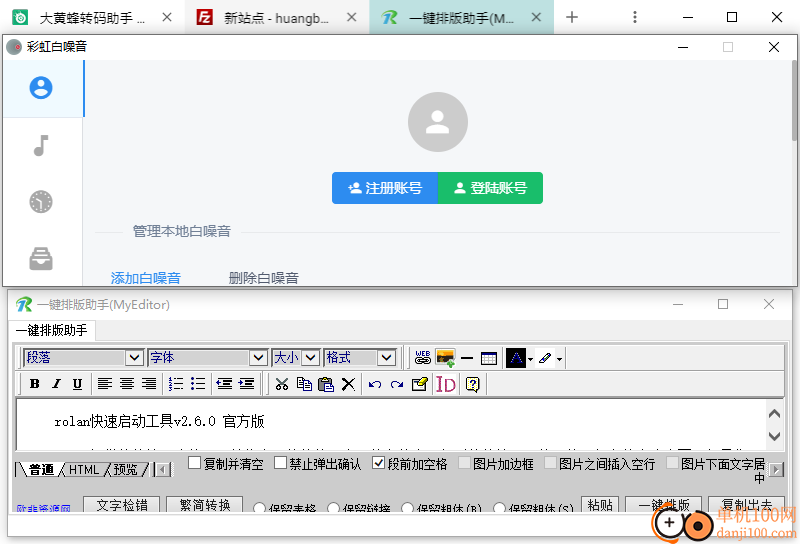
Task: Click the gray user avatar placeholder
Action: (x=438, y=122)
